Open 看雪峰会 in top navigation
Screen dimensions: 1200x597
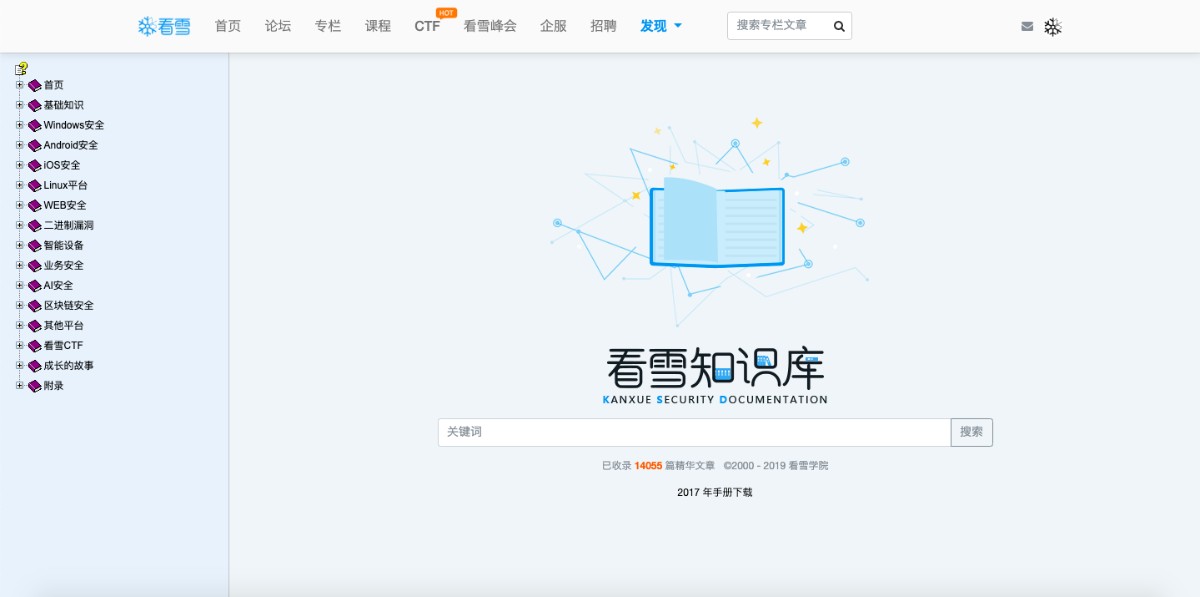coord(490,26)
